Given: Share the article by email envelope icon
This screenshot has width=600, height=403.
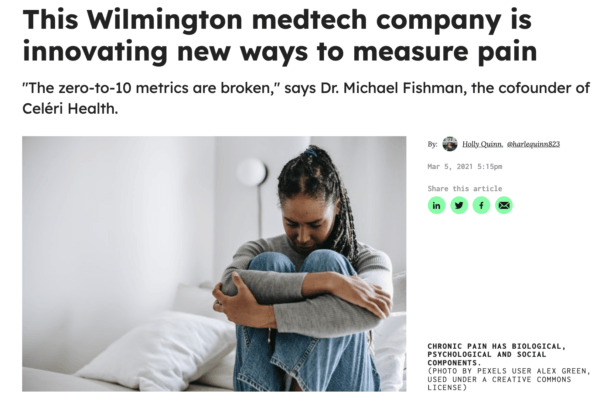Looking at the screenshot, I should point(504,205).
